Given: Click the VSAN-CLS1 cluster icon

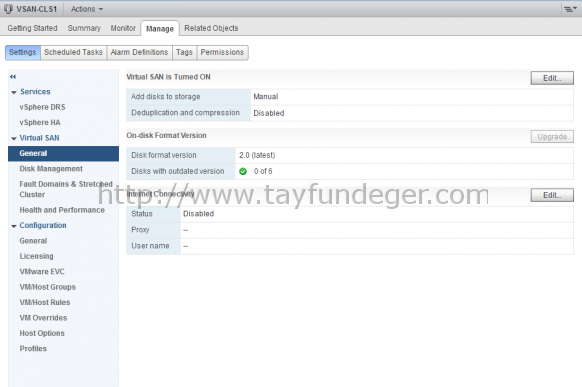Looking at the screenshot, I should 8,9.
